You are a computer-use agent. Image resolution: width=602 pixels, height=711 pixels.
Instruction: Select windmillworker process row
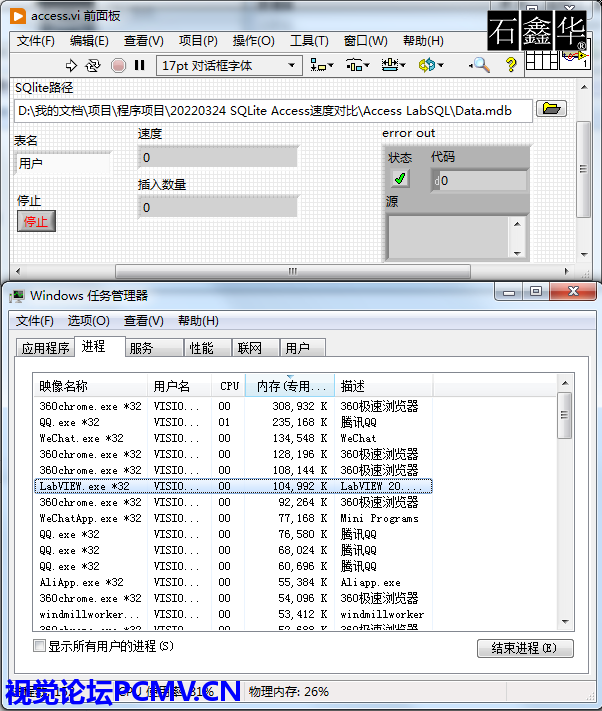click(x=233, y=614)
